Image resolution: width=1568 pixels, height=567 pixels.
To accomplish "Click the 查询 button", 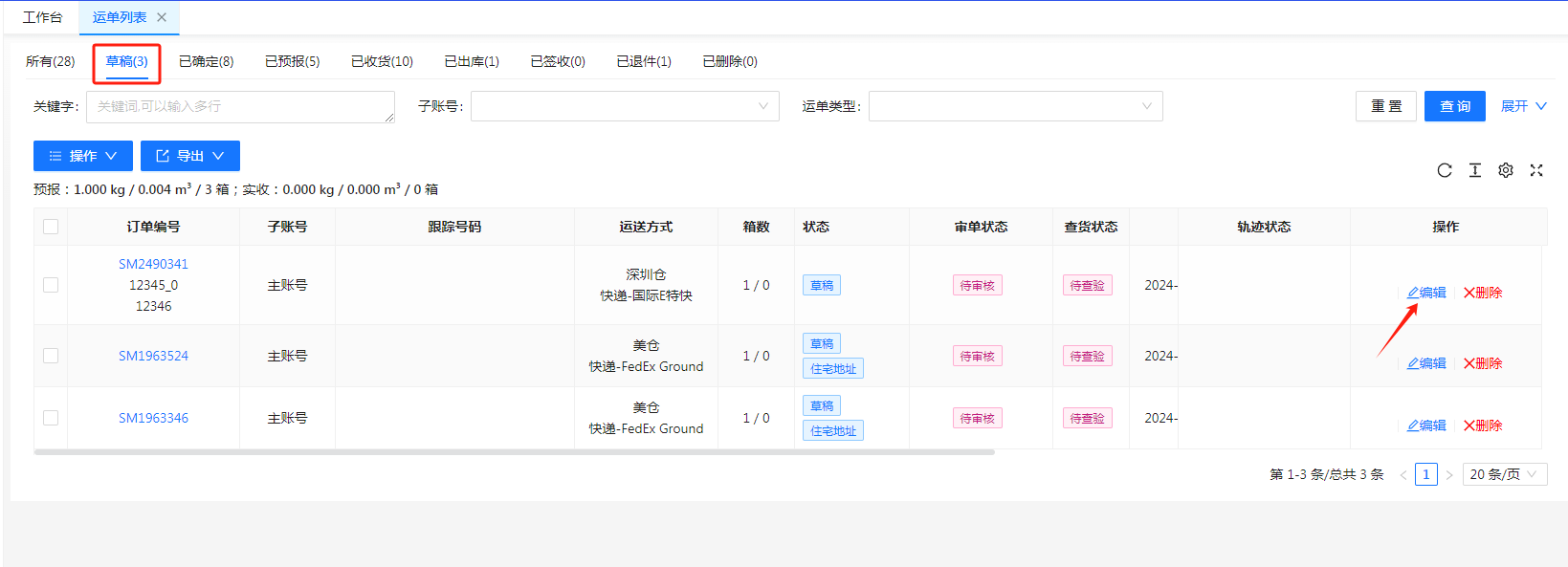I will 1454,106.
